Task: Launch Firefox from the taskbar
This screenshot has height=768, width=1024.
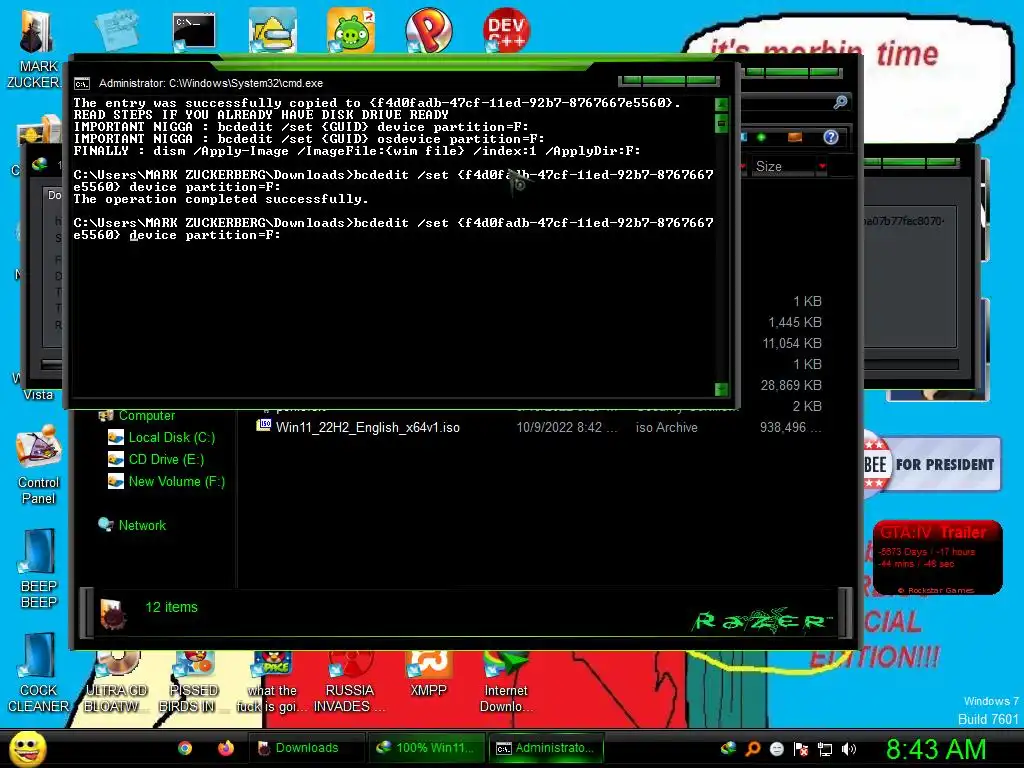Action: (x=226, y=748)
